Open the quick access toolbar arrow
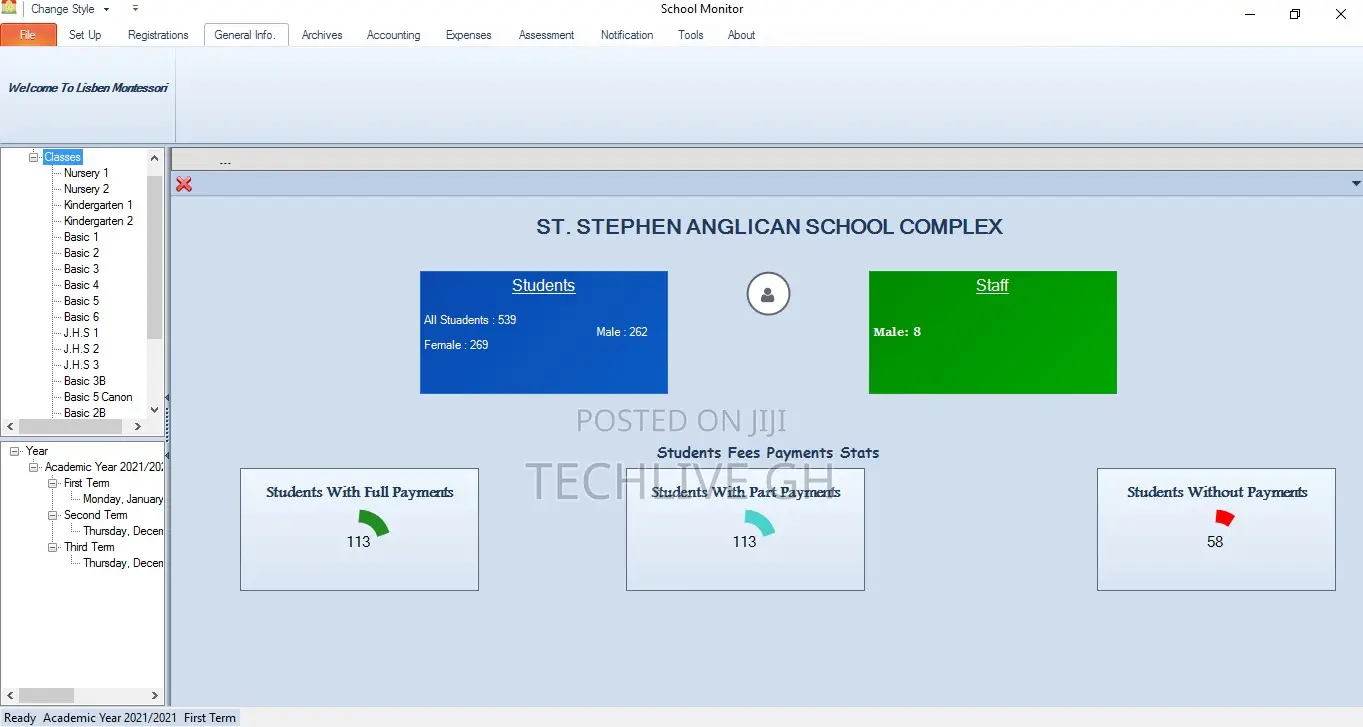Image resolution: width=1363 pixels, height=727 pixels. [x=135, y=9]
